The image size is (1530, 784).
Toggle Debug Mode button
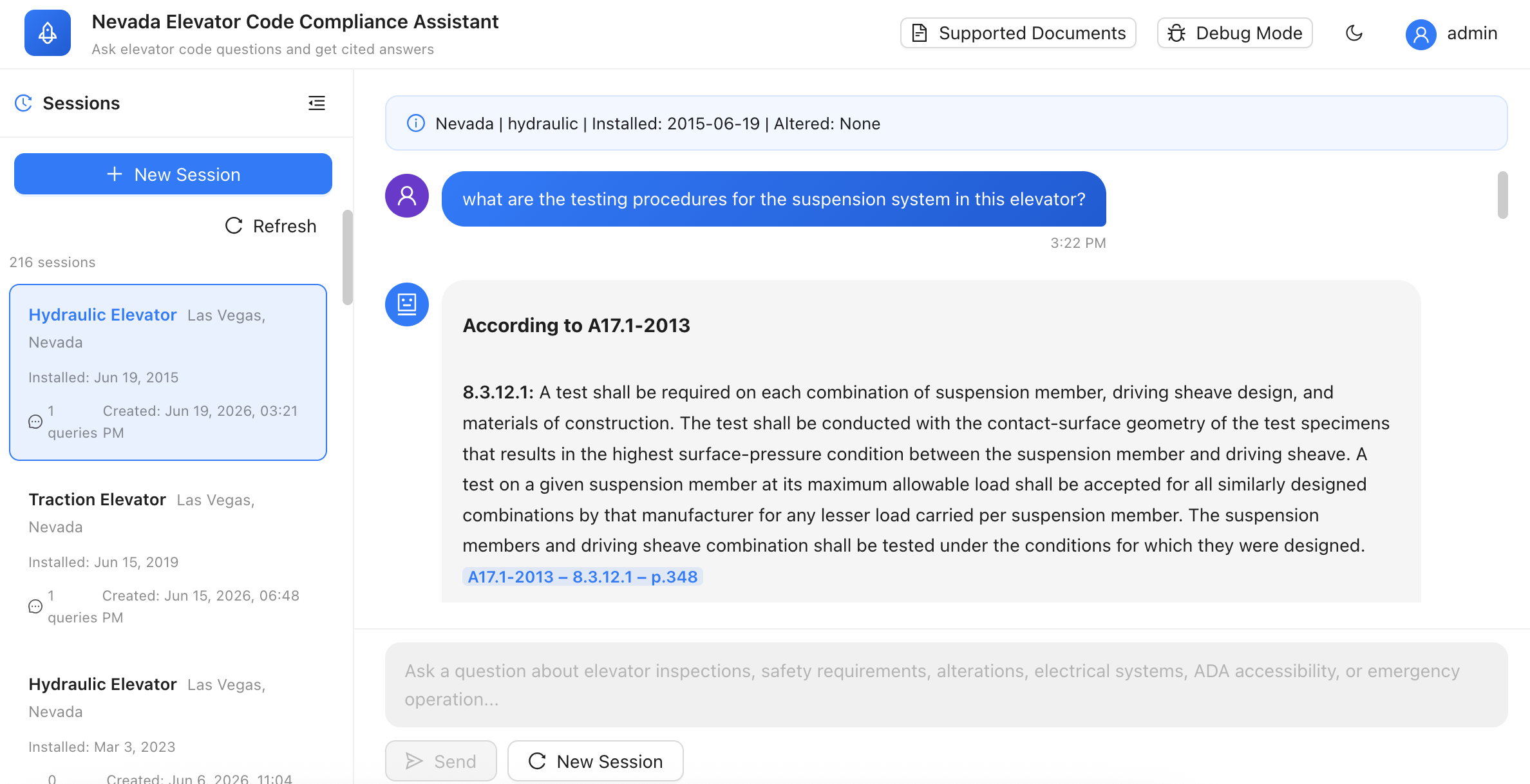[1234, 33]
